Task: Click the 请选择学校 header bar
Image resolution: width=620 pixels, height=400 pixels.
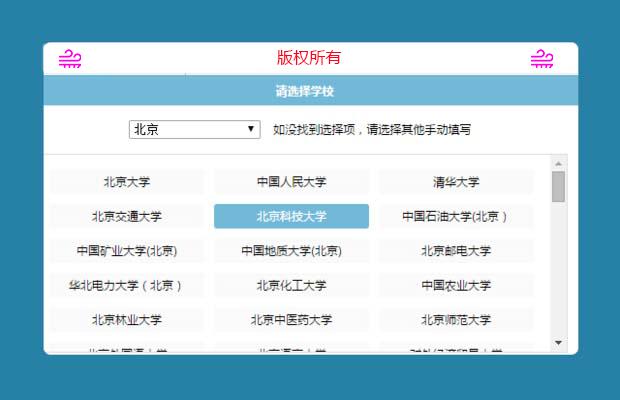Action: tap(311, 91)
